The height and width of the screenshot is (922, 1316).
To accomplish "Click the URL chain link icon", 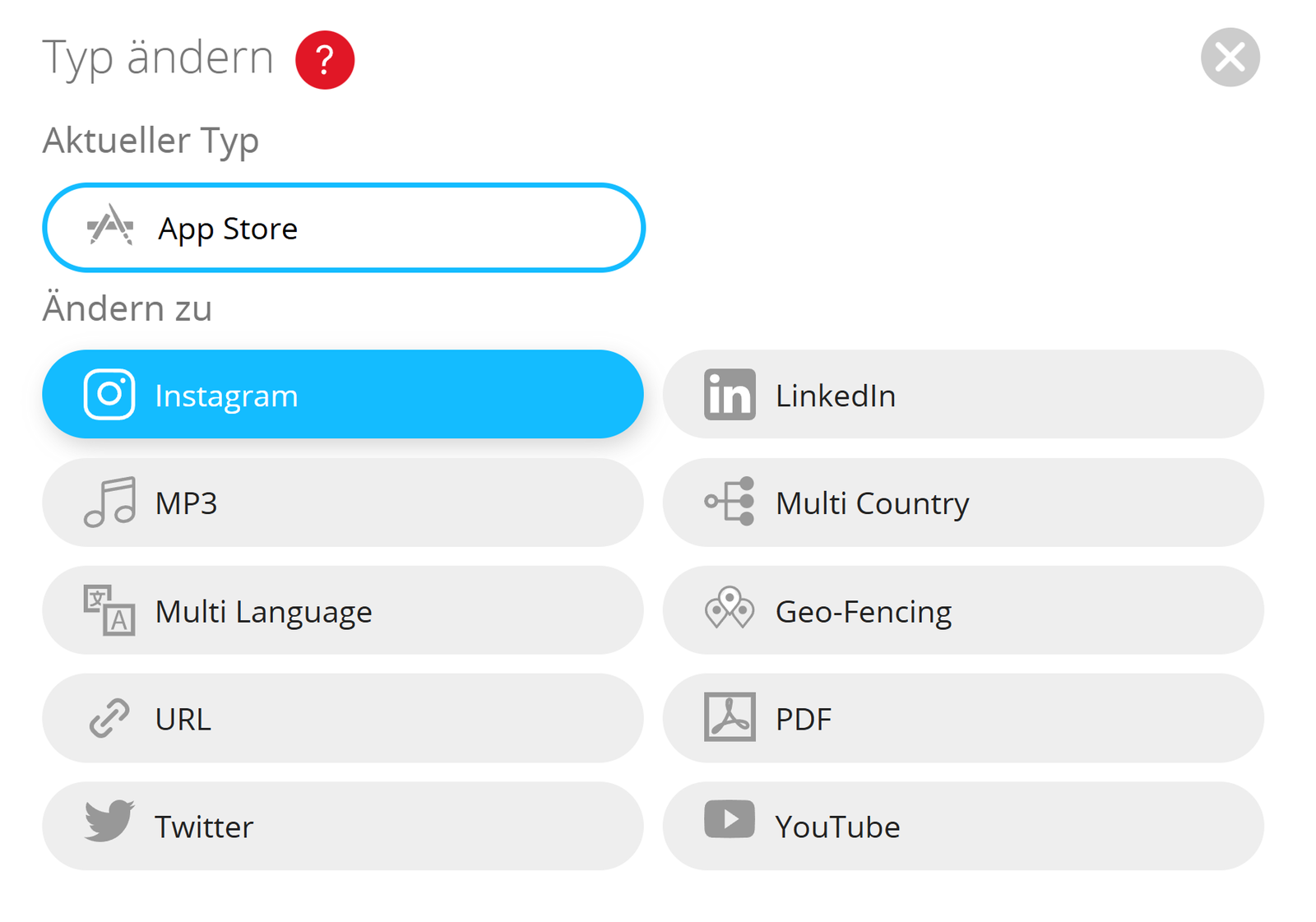I will (x=109, y=718).
